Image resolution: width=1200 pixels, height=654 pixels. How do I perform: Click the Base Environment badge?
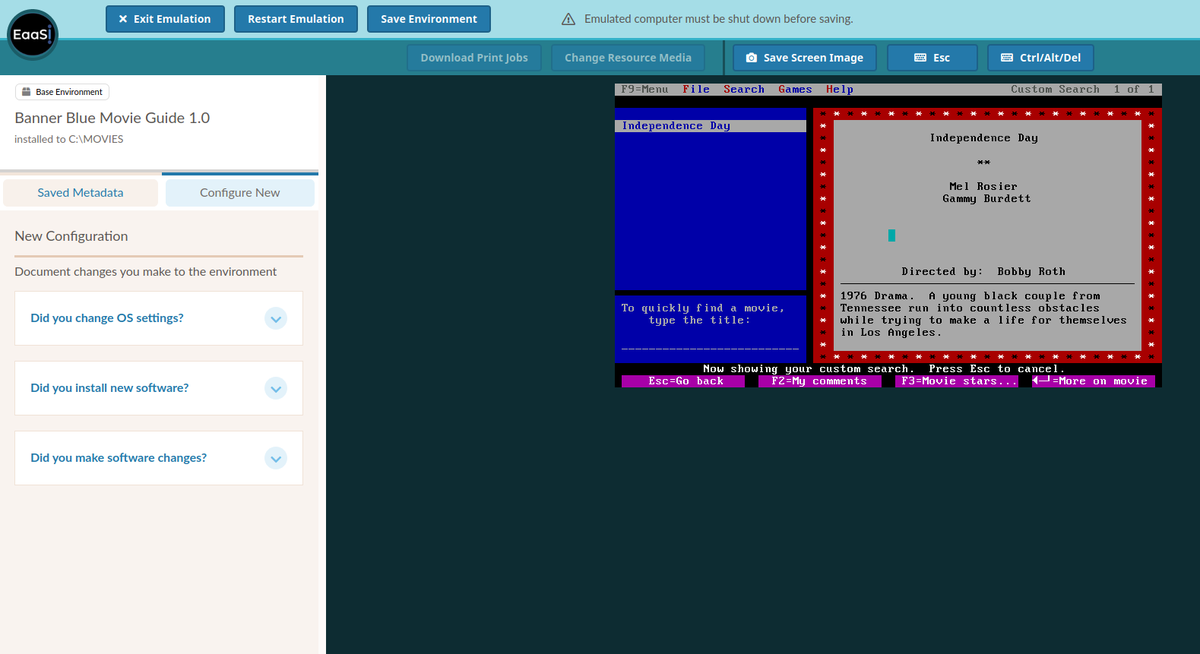coord(62,92)
